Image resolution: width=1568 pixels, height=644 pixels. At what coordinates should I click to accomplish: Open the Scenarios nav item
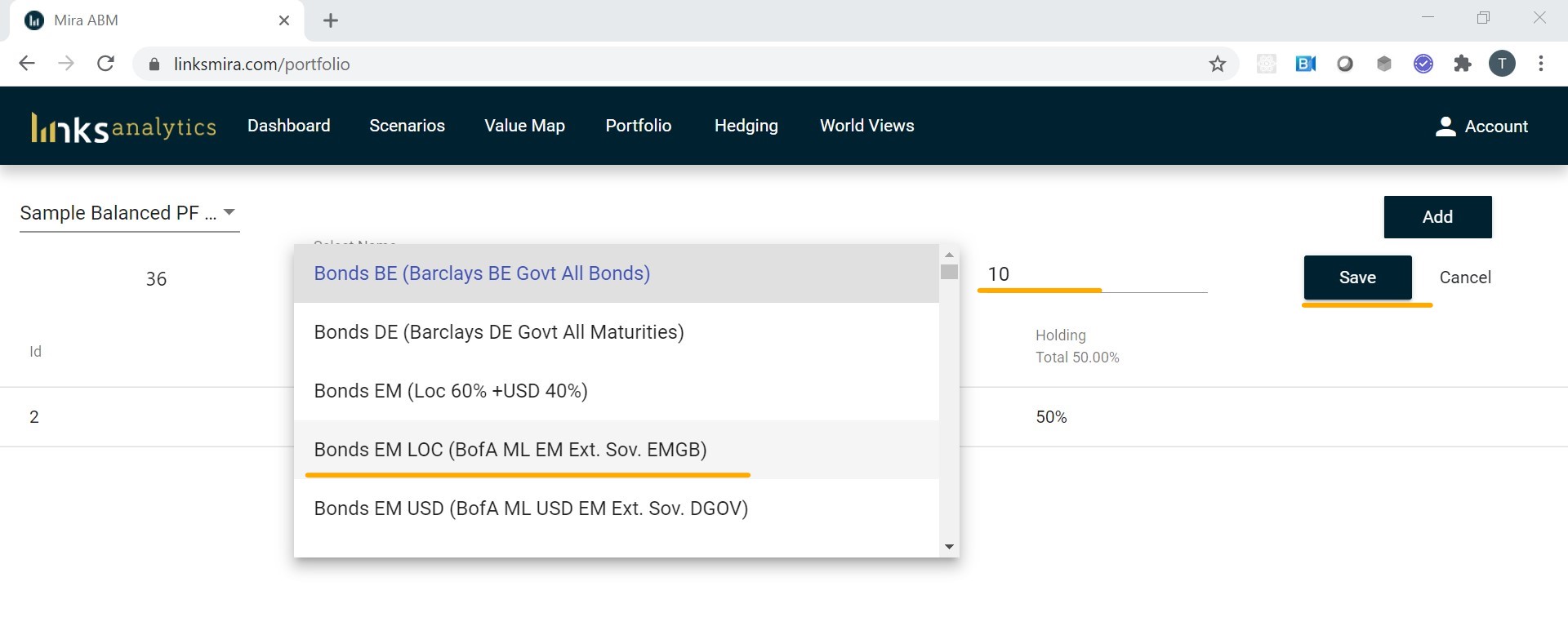click(x=407, y=126)
